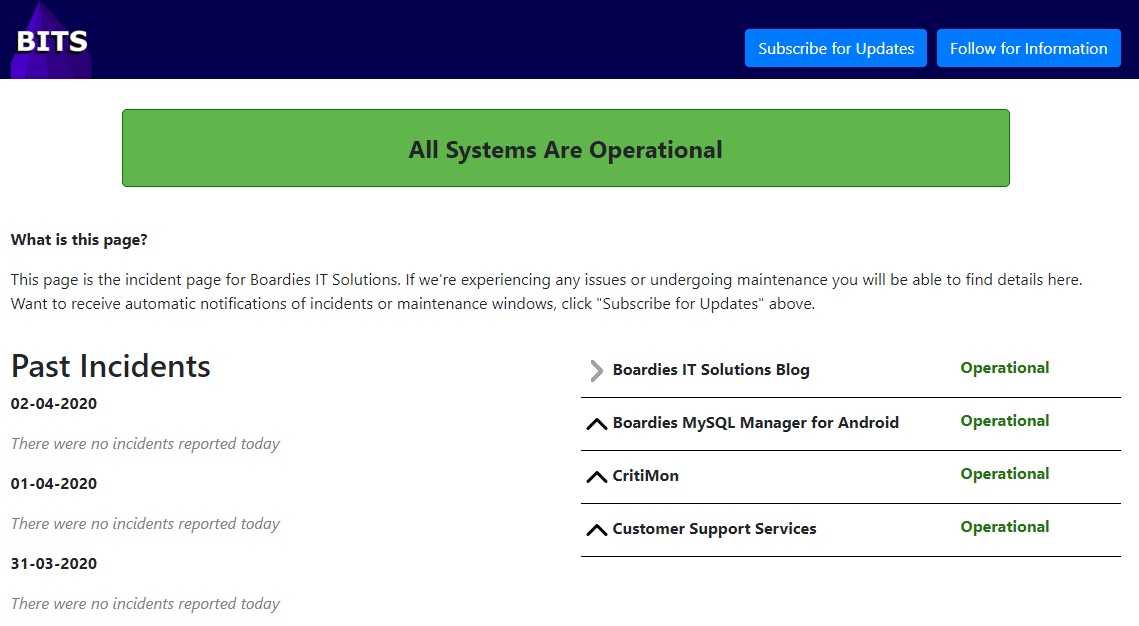Select the Boardies IT Solutions Blog label

point(710,370)
